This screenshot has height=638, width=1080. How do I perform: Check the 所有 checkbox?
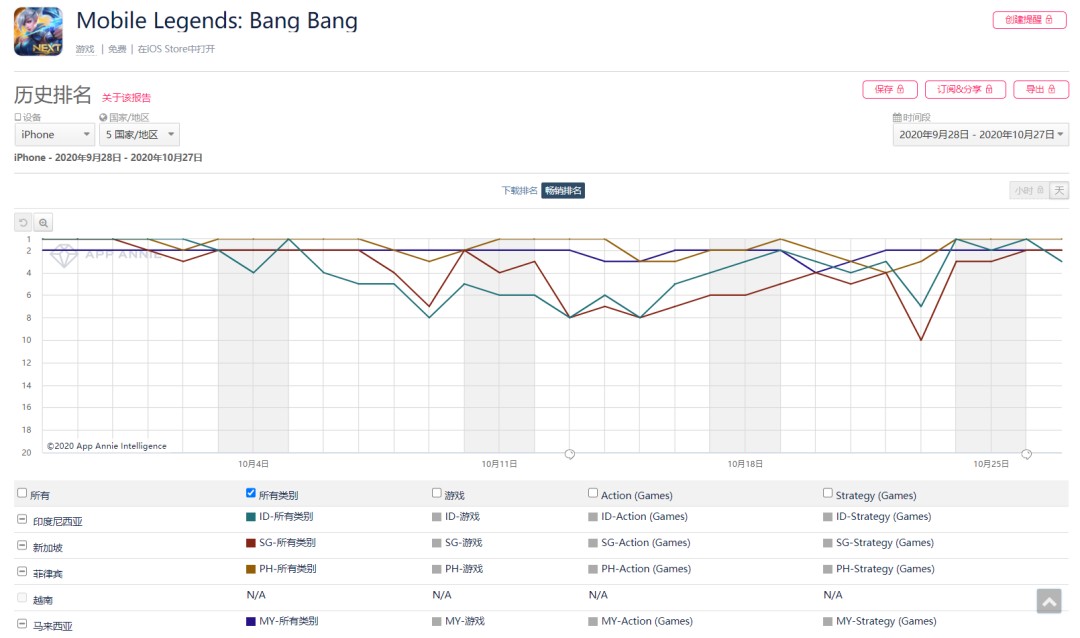pos(22,493)
